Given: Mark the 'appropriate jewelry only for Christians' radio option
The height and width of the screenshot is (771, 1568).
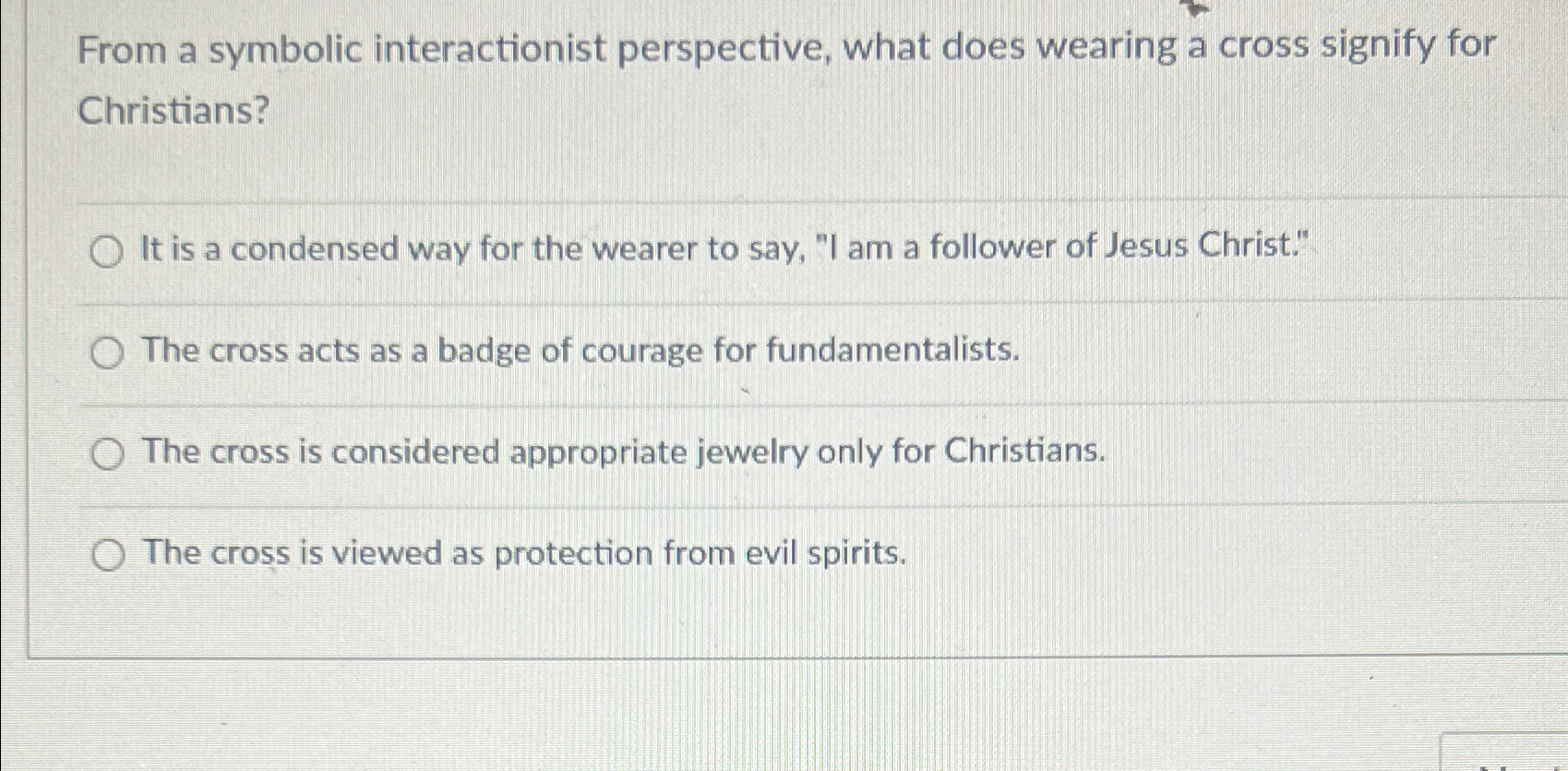Looking at the screenshot, I should (107, 454).
